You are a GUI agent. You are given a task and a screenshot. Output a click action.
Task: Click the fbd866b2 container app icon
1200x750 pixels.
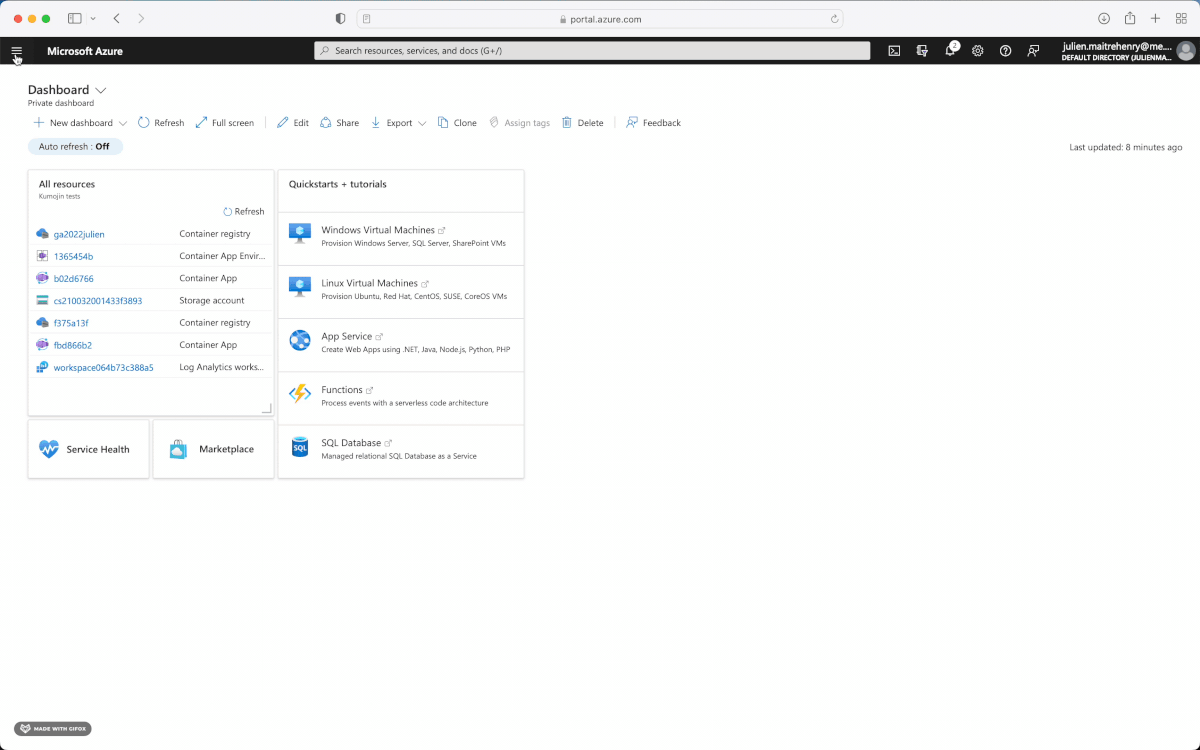click(x=42, y=344)
